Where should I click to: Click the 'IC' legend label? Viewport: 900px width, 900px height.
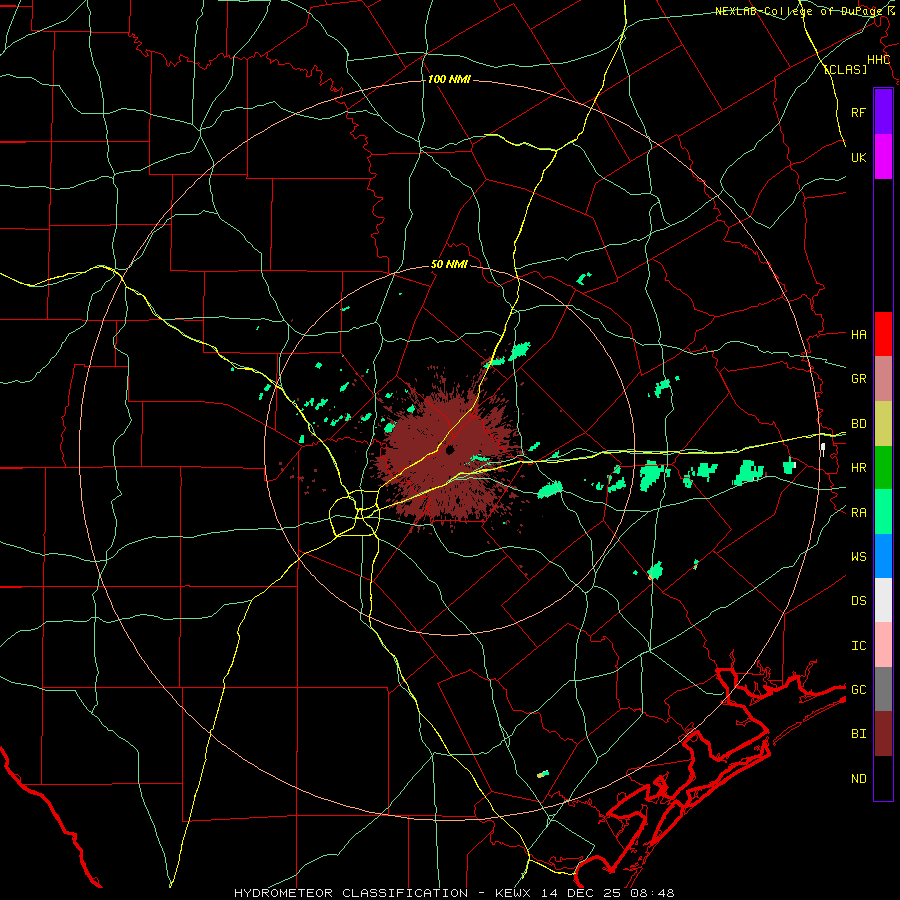tap(858, 645)
